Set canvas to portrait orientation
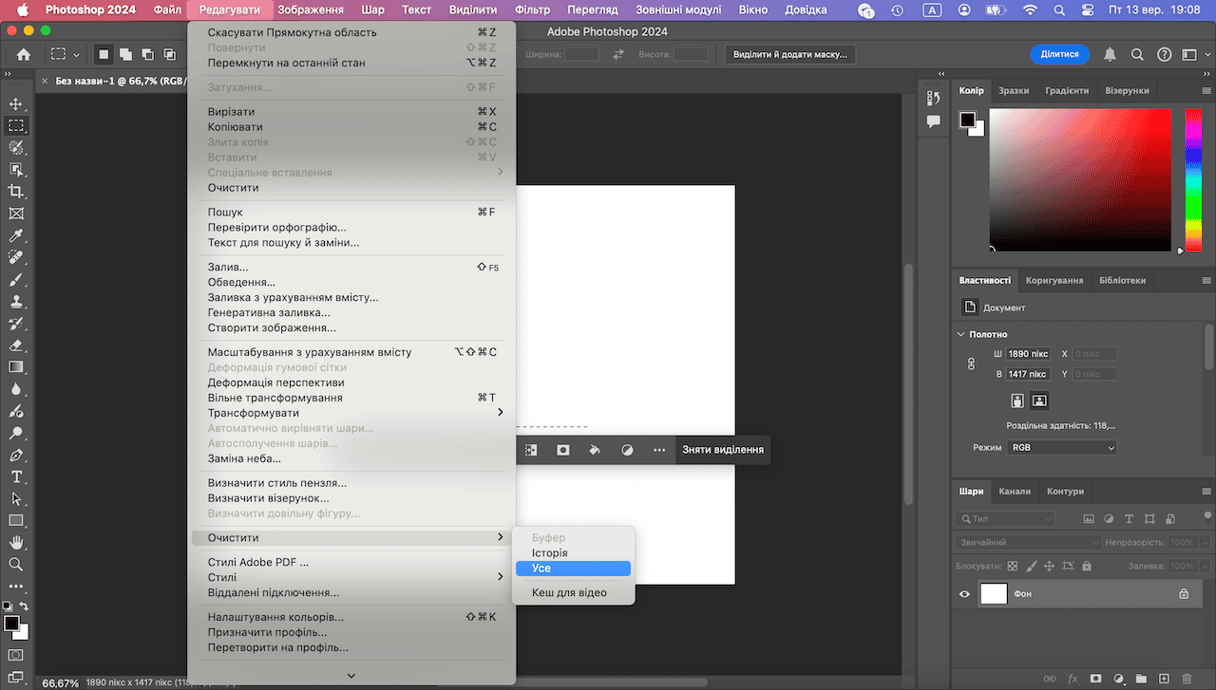This screenshot has height=690, width=1216. [x=1018, y=400]
